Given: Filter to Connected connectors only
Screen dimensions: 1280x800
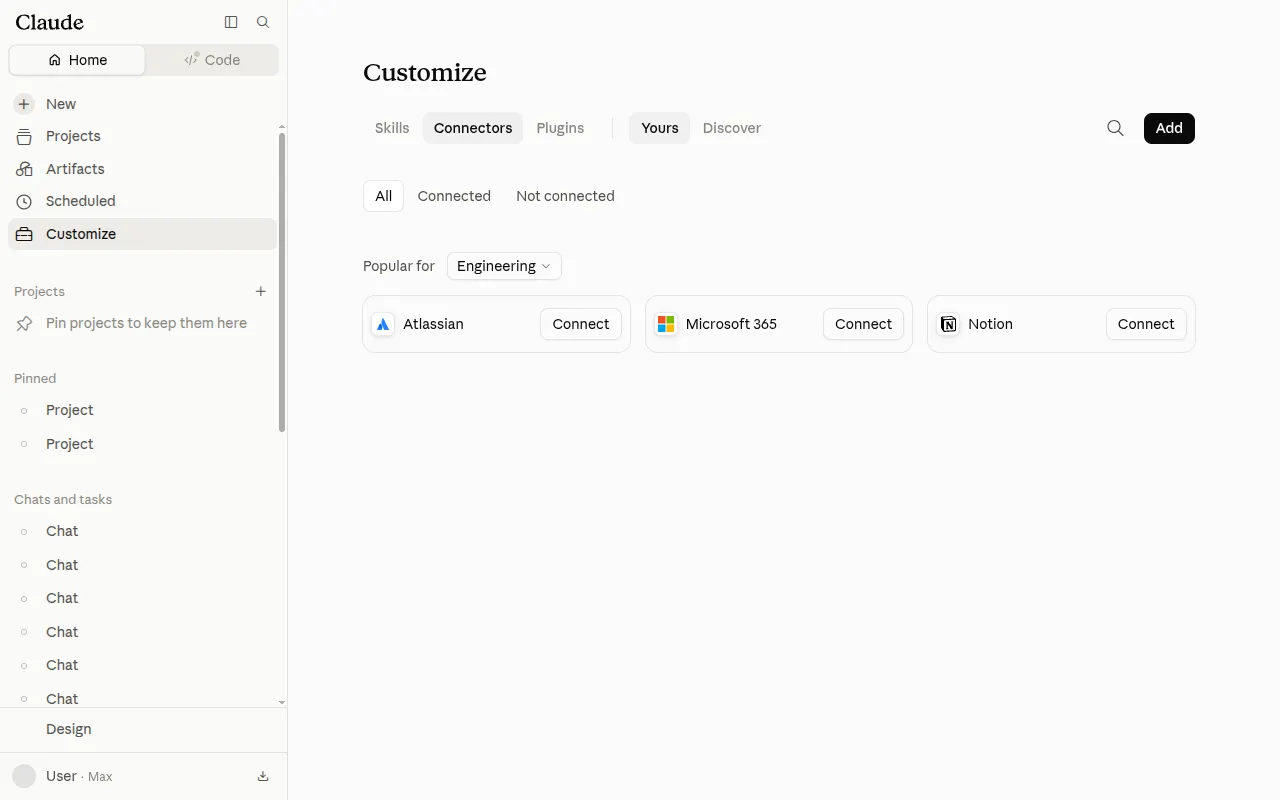Looking at the screenshot, I should [454, 196].
